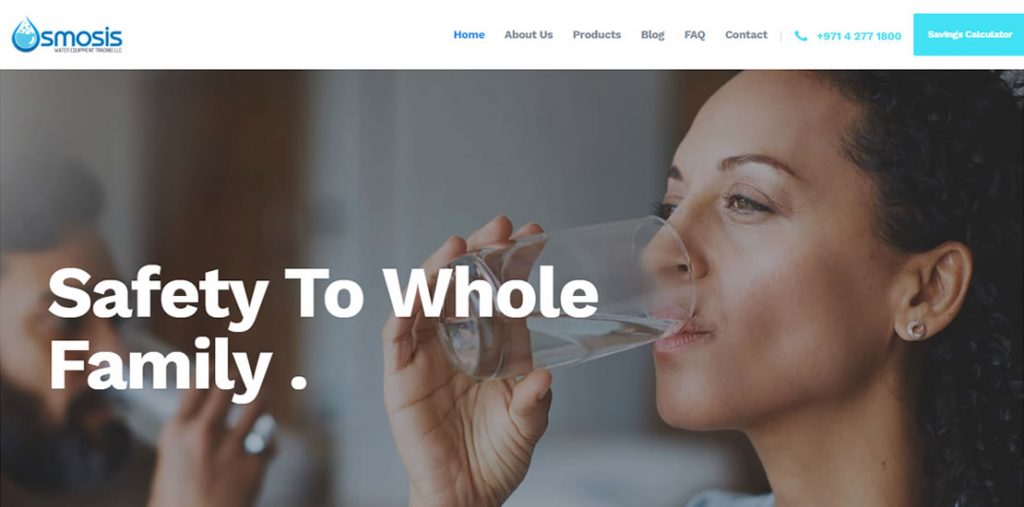Call the +971 4 277 1800 number link

pos(859,36)
